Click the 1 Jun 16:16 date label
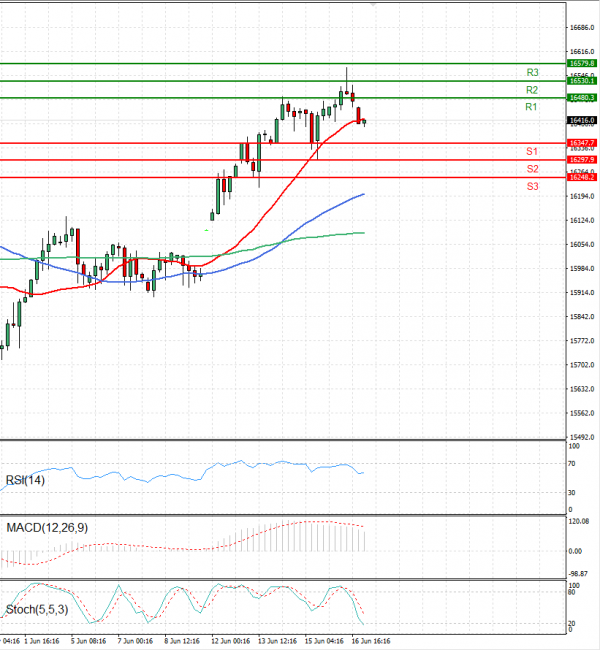The image size is (600, 650). point(41,641)
